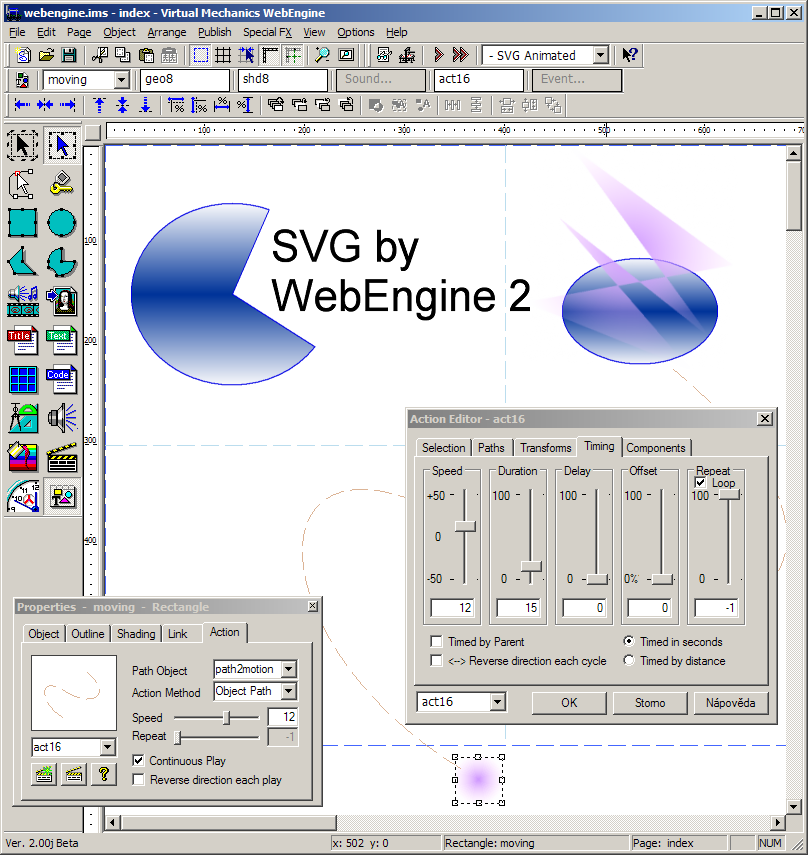
Task: Select the loudspeaker sound tool
Action: click(x=62, y=419)
